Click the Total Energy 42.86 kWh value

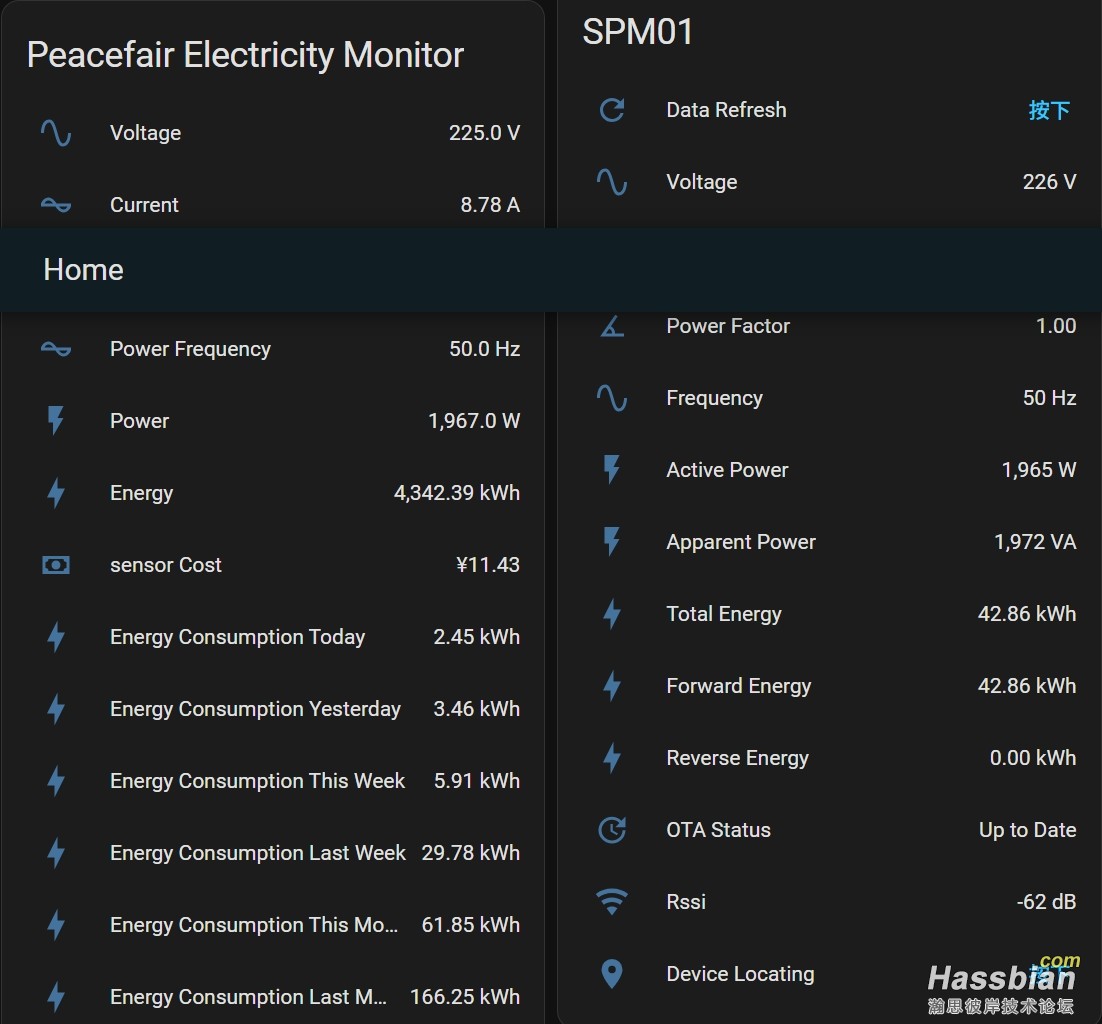point(1026,614)
